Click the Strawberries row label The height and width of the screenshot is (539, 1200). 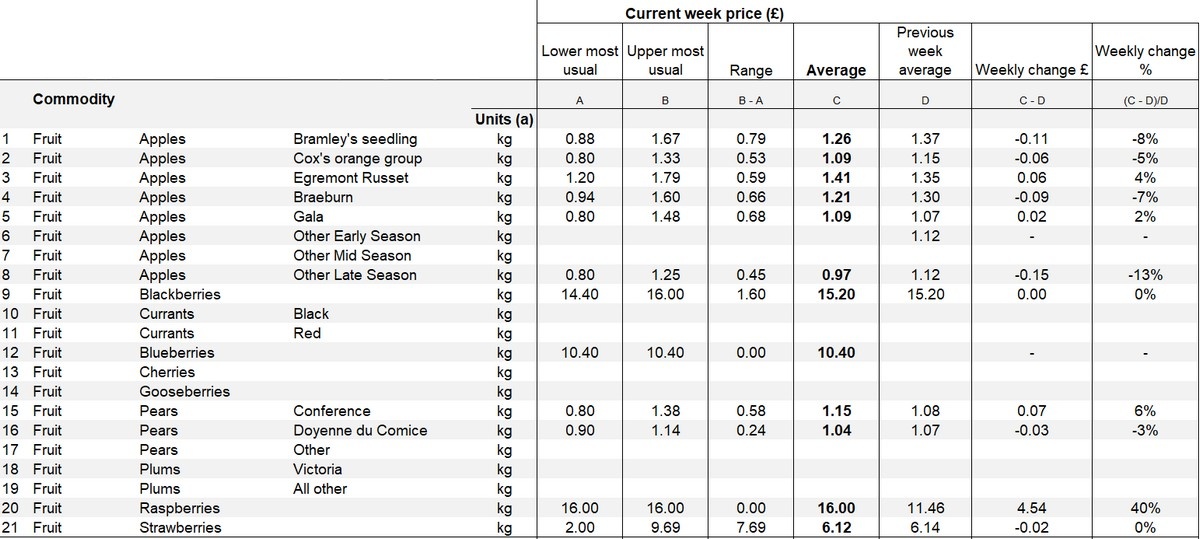[x=180, y=527]
